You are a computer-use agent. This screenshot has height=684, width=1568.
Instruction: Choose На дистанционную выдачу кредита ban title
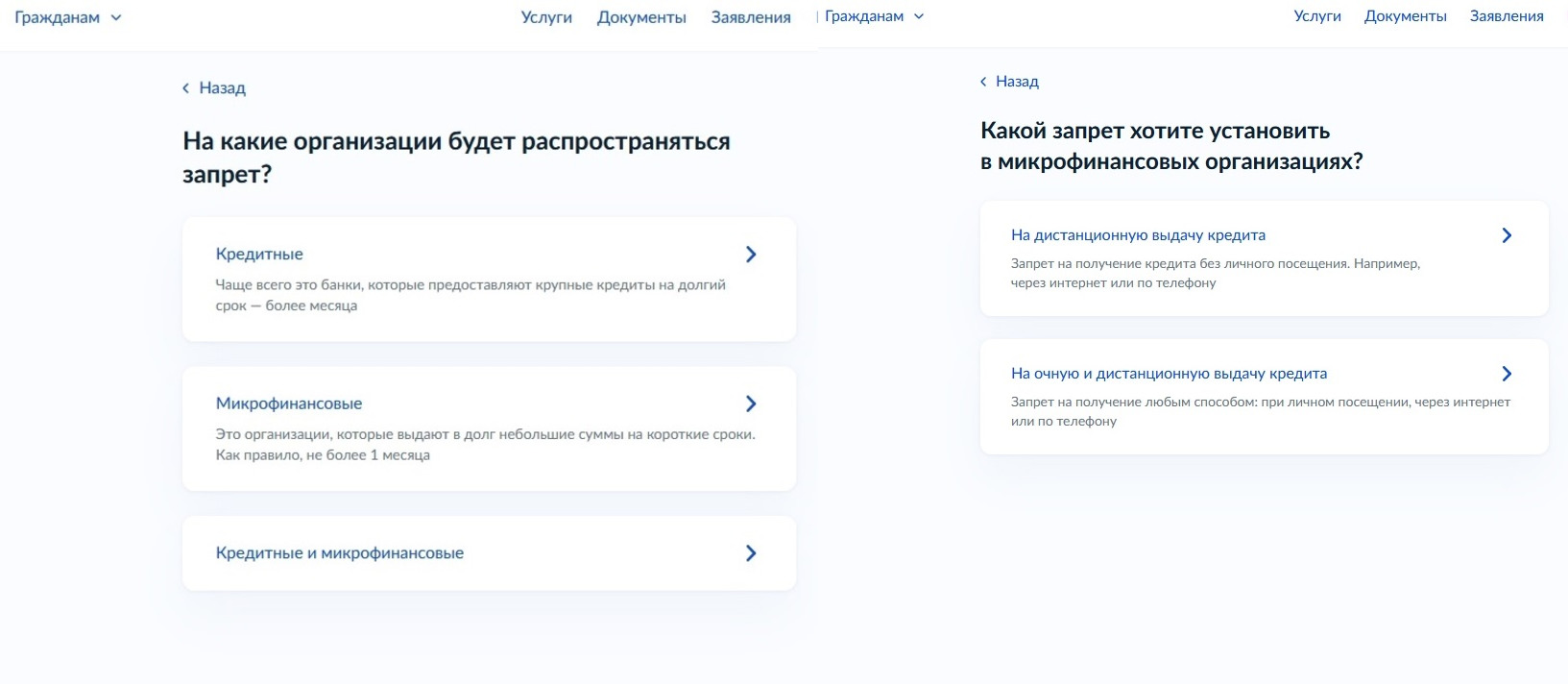tap(1138, 235)
